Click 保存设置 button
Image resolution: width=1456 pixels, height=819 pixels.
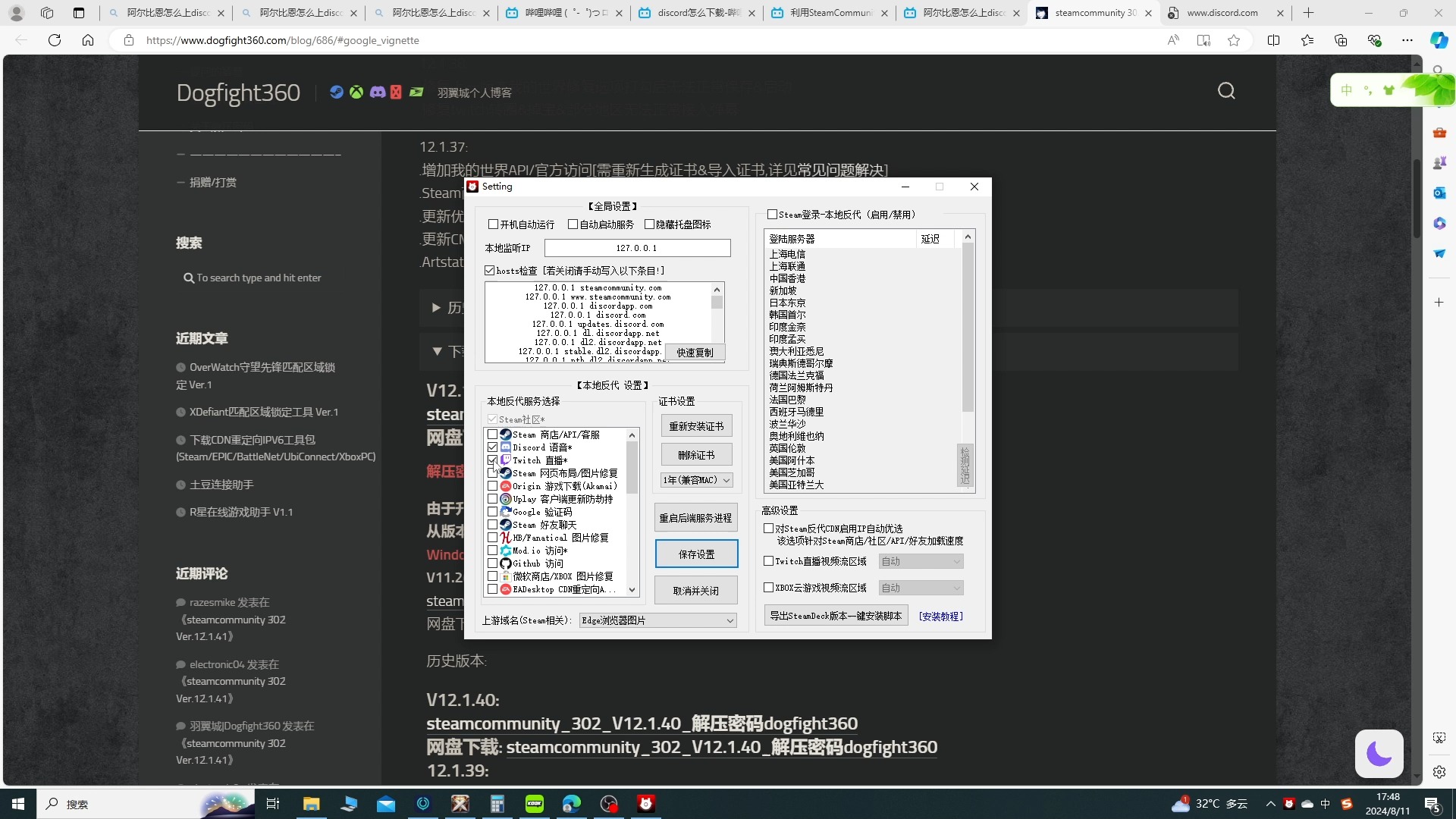(696, 554)
